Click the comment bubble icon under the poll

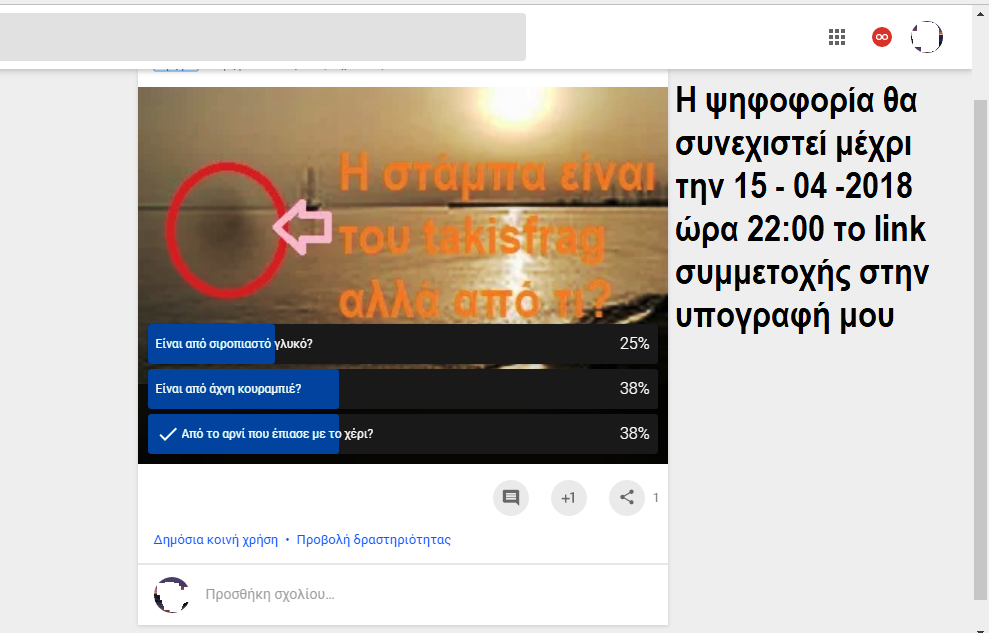510,498
